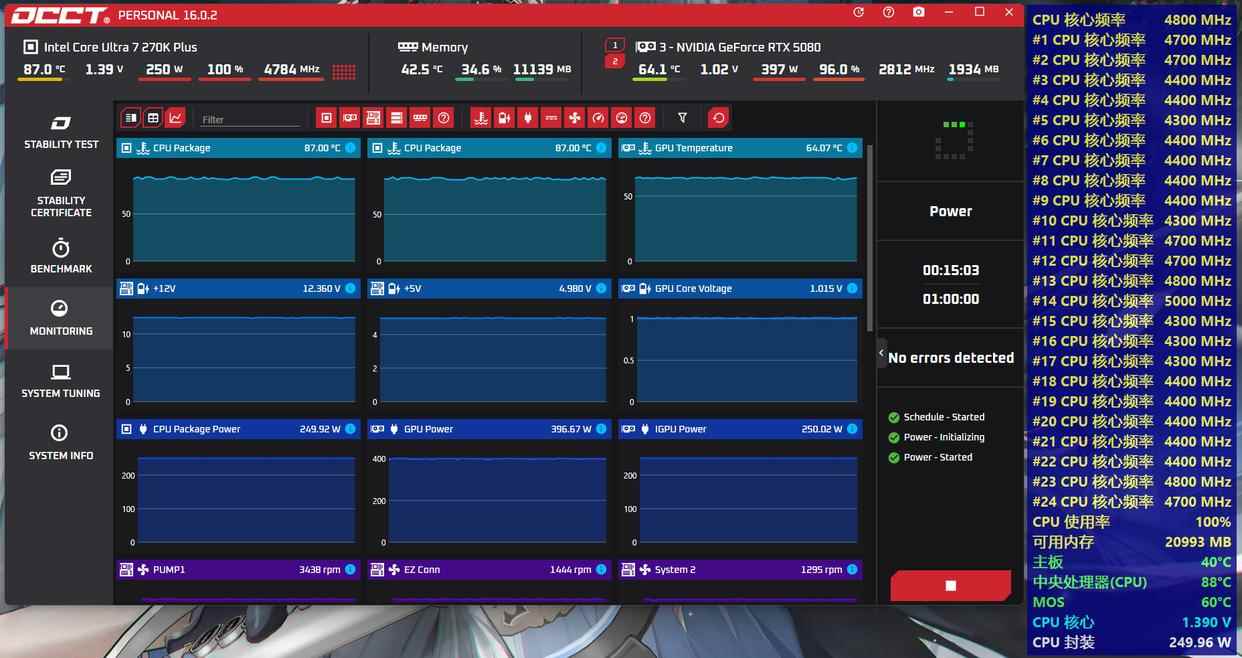Screen dimensions: 1242x658
Task: Click the "#14 CPU 核心频率" row in overlay
Action: [1132, 301]
